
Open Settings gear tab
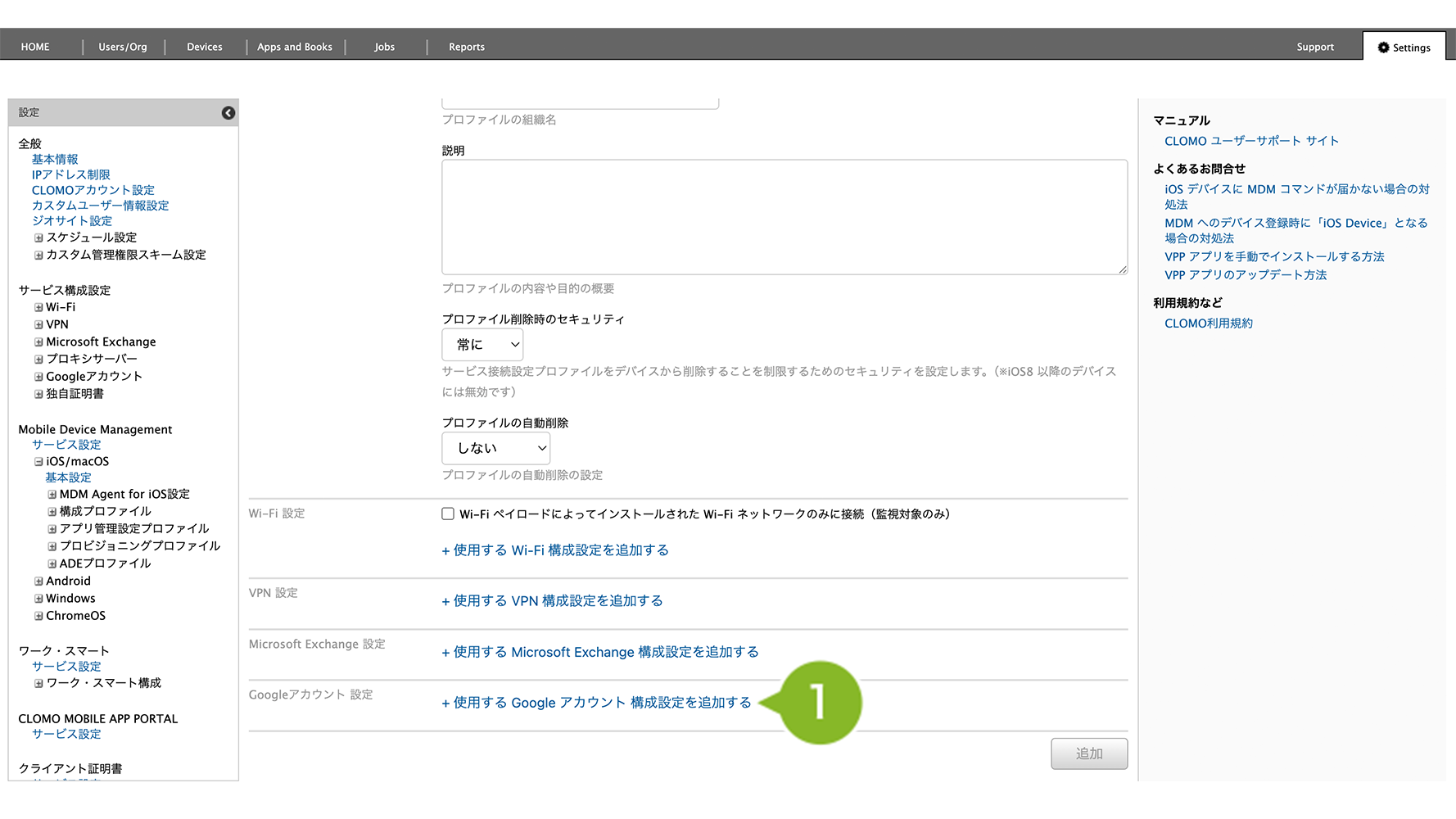[x=1404, y=48]
